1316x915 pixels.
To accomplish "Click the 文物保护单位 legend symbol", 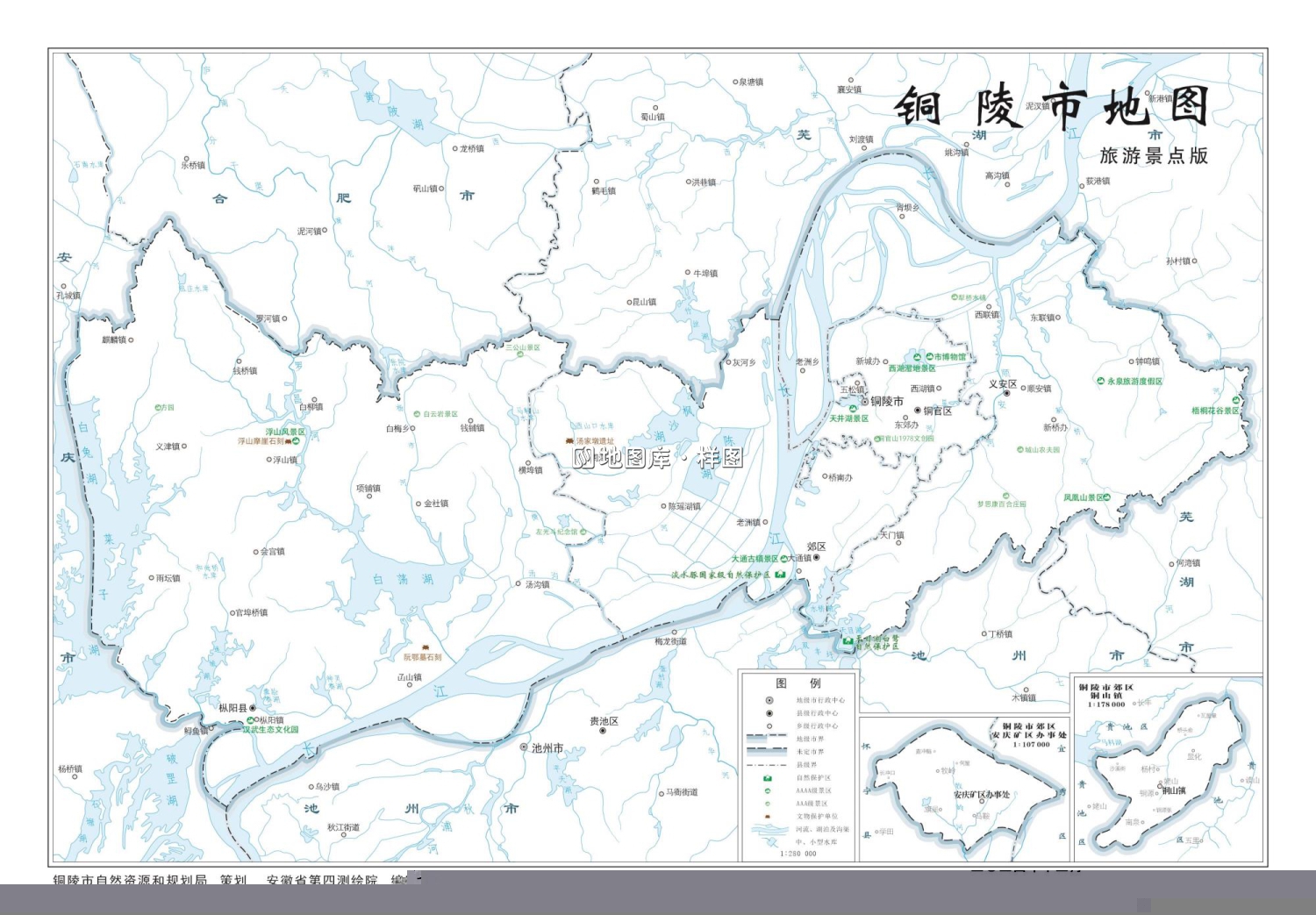I will point(769,816).
